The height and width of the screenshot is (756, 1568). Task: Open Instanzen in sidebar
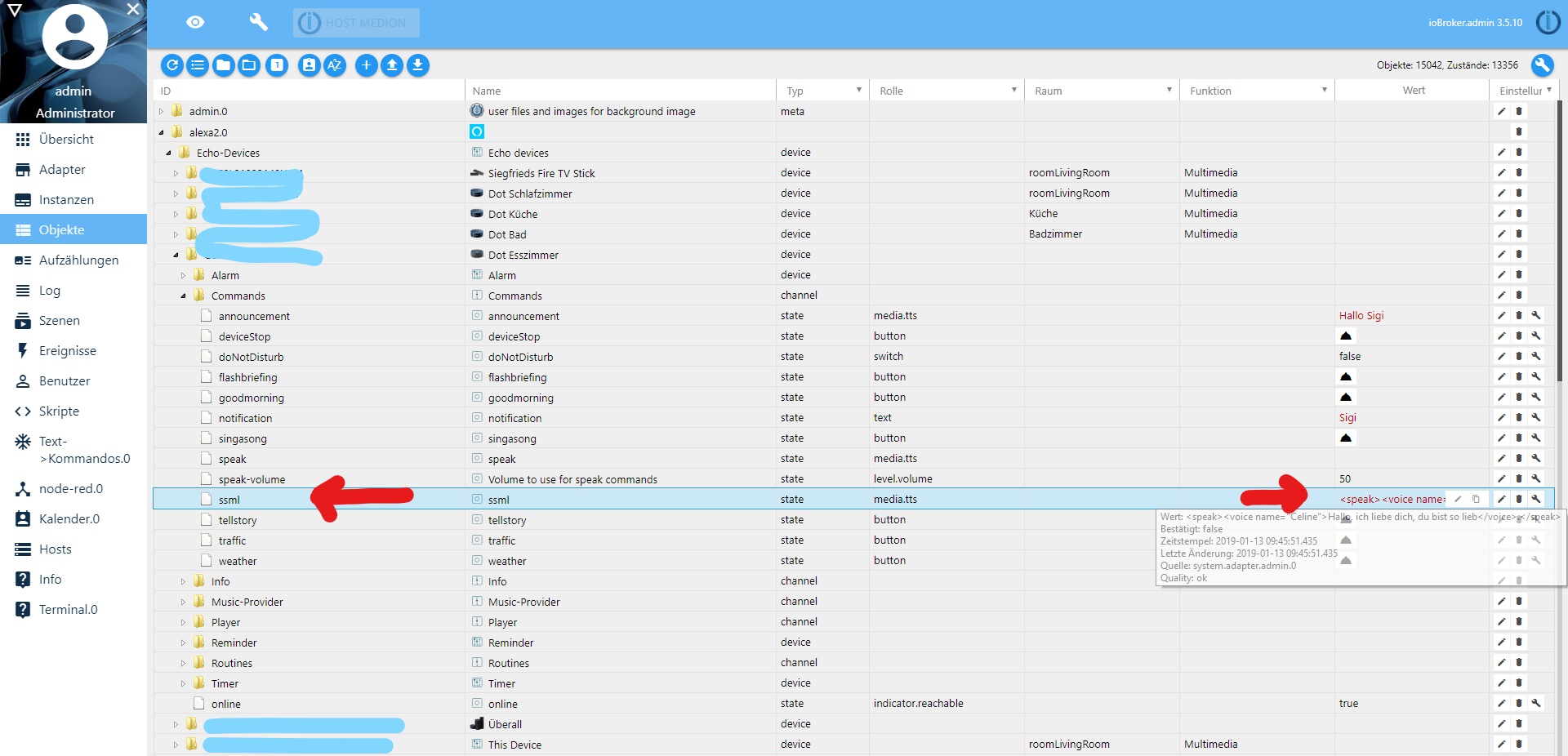point(73,200)
